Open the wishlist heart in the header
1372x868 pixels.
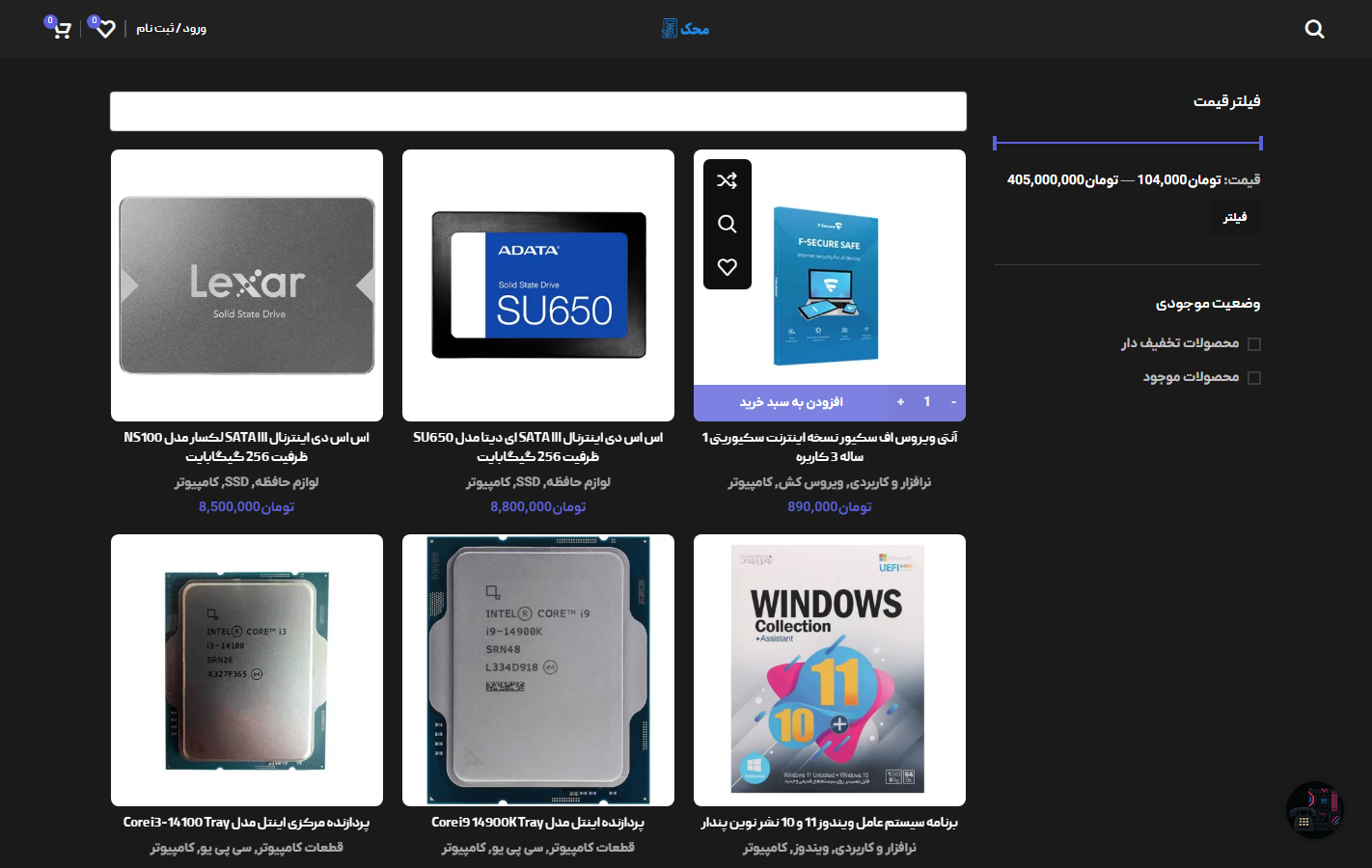point(105,29)
